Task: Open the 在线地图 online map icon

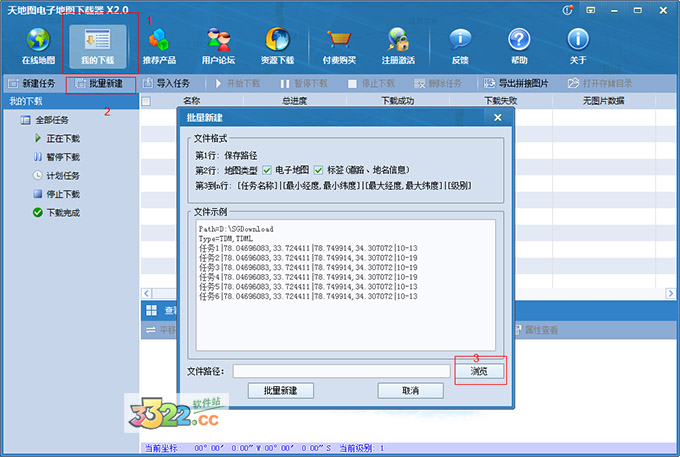Action: pos(38,46)
